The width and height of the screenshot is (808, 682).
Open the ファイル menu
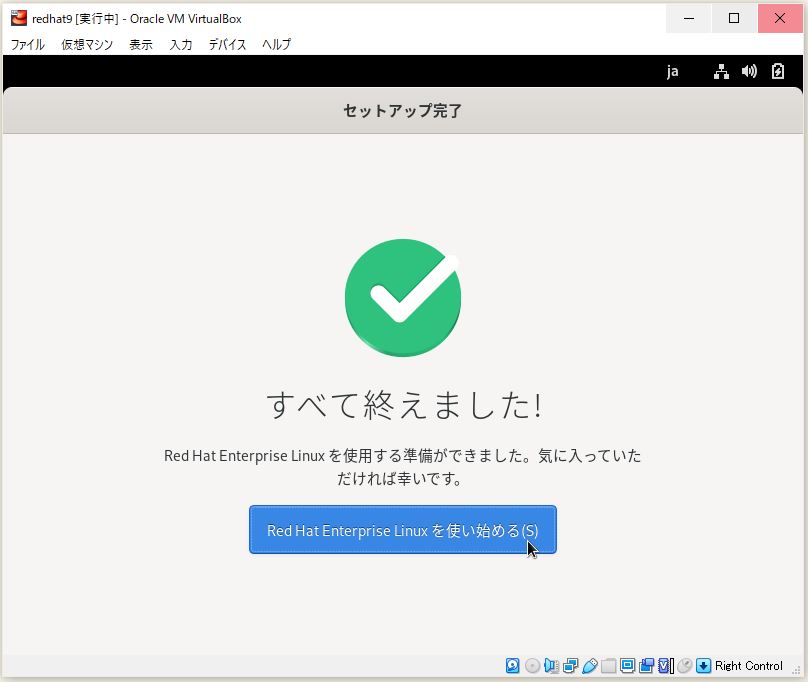coord(28,44)
